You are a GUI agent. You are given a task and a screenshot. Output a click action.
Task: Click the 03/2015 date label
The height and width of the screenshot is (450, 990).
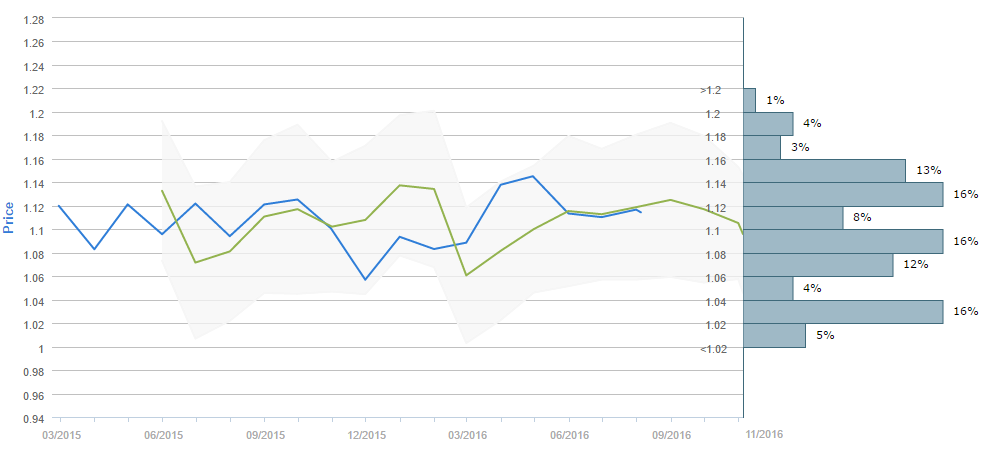[x=61, y=435]
